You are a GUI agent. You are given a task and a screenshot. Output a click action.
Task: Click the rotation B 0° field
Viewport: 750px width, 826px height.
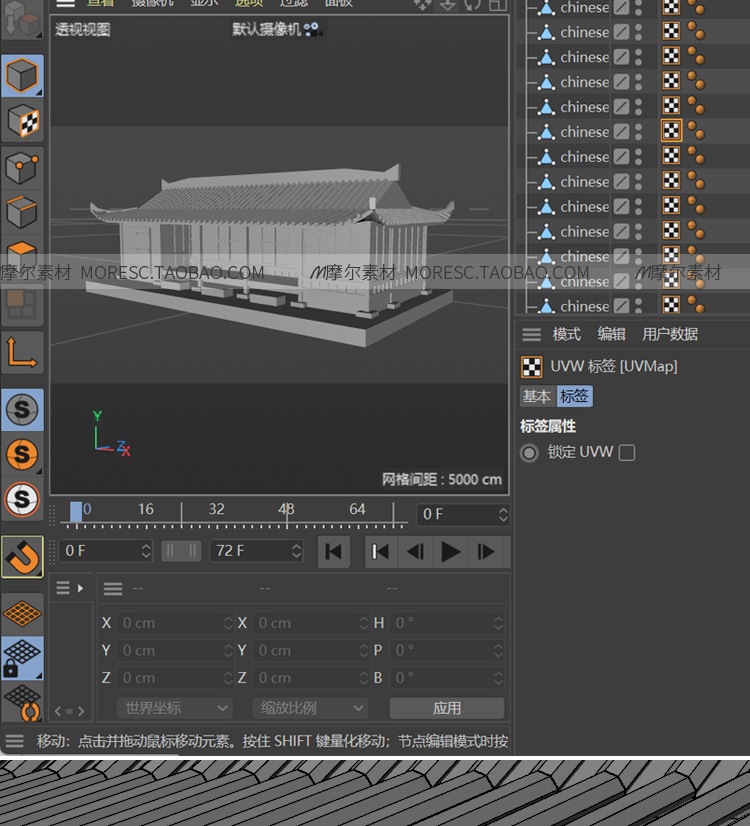pyautogui.click(x=447, y=678)
